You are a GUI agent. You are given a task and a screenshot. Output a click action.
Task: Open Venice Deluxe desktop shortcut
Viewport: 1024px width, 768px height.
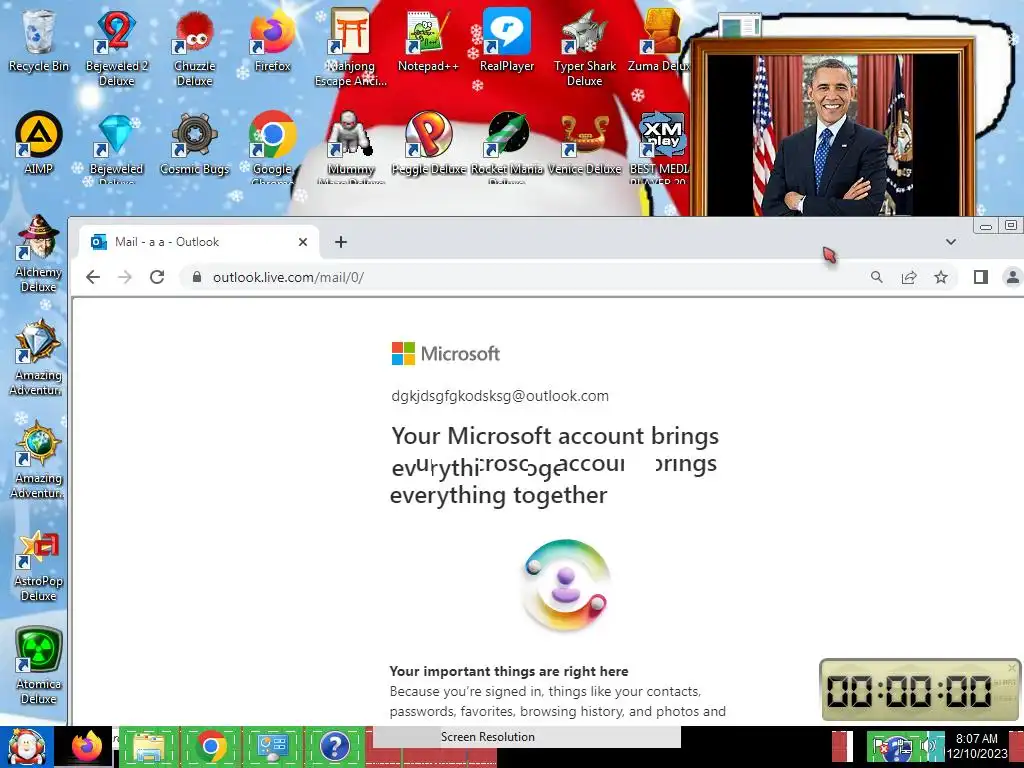[584, 143]
